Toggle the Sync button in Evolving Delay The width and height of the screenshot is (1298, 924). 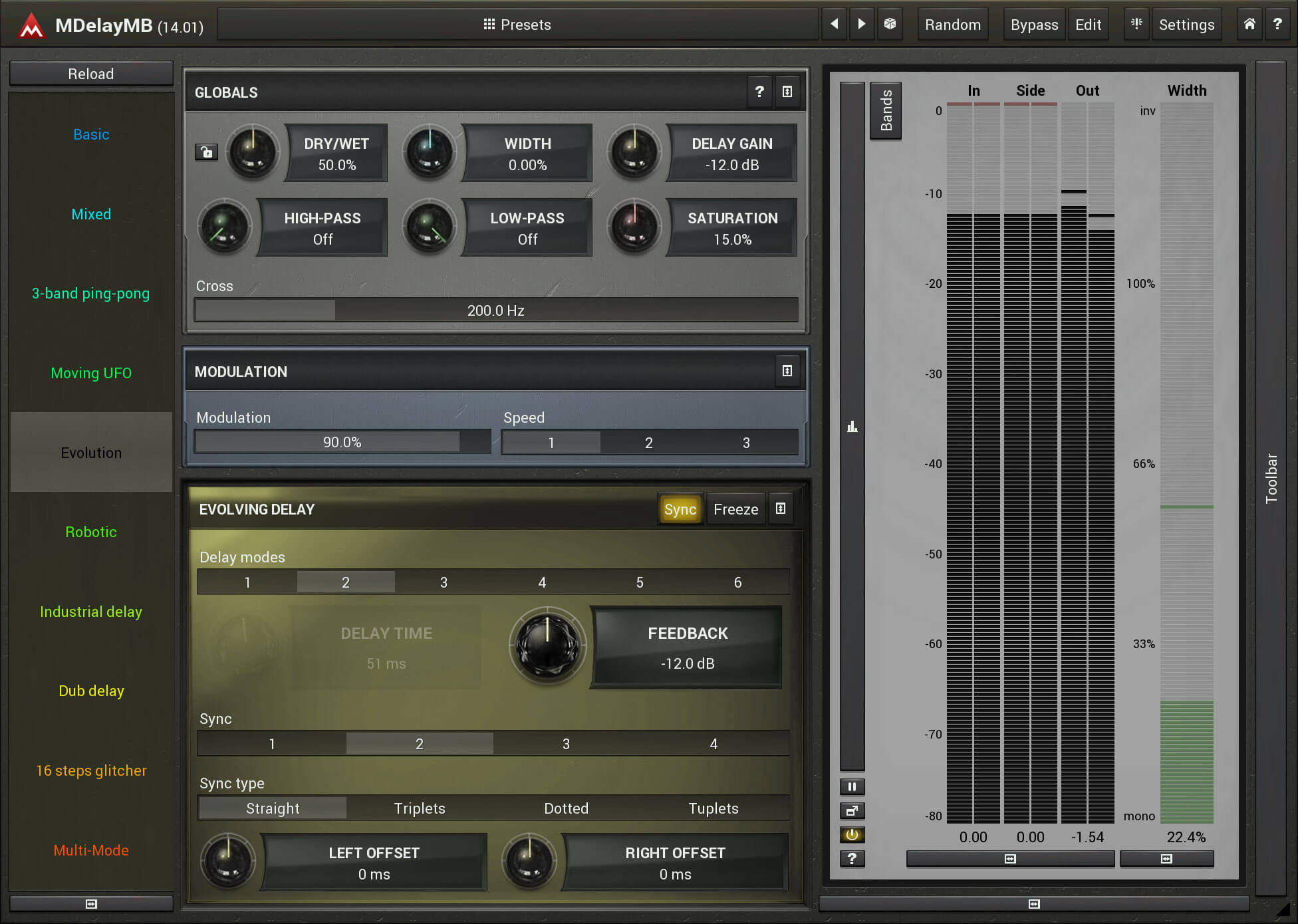pyautogui.click(x=680, y=509)
